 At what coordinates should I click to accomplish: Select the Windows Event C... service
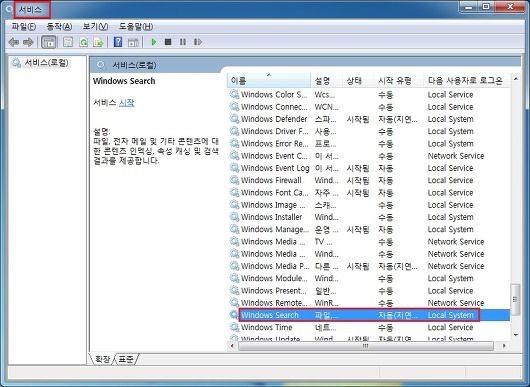pyautogui.click(x=274, y=156)
